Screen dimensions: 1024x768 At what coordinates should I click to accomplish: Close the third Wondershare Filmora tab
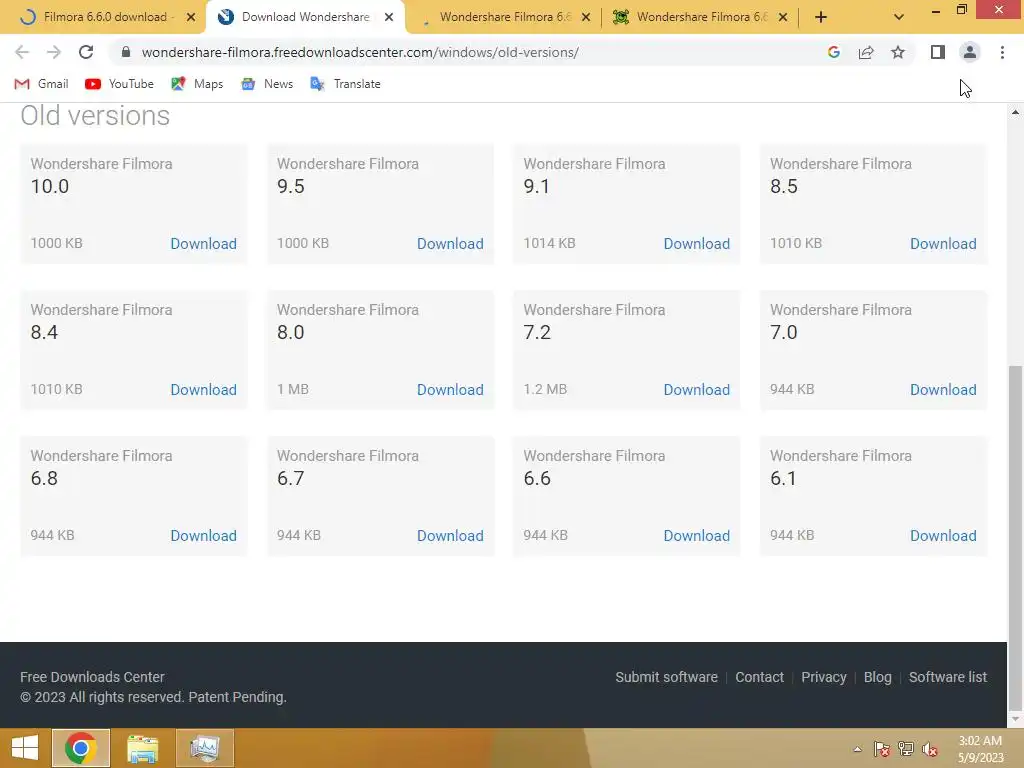[x=586, y=17]
